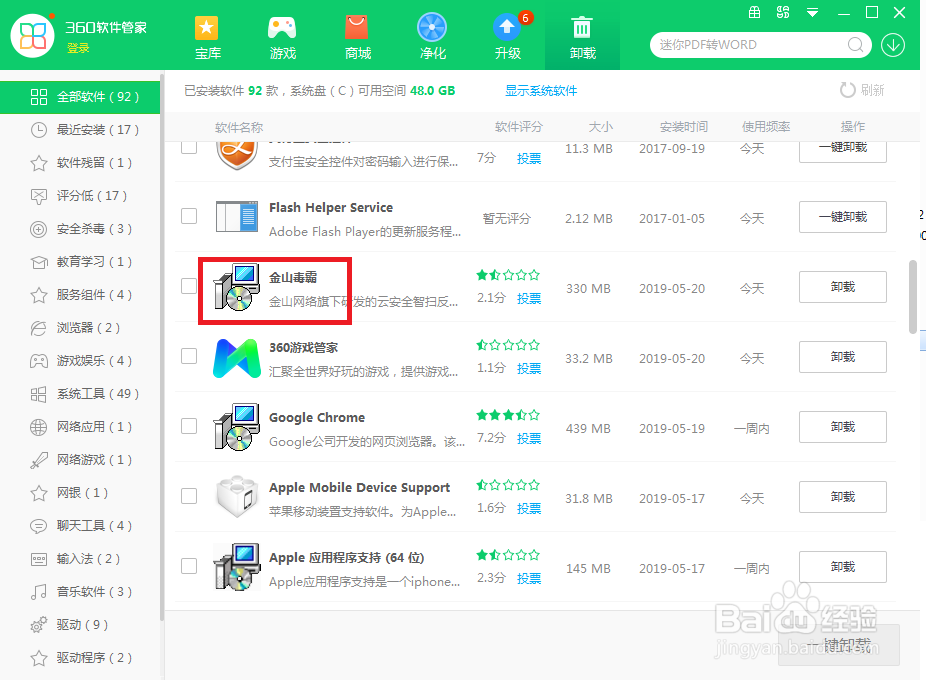
Task: Check the Google Chrome row checkbox
Action: tap(189, 426)
